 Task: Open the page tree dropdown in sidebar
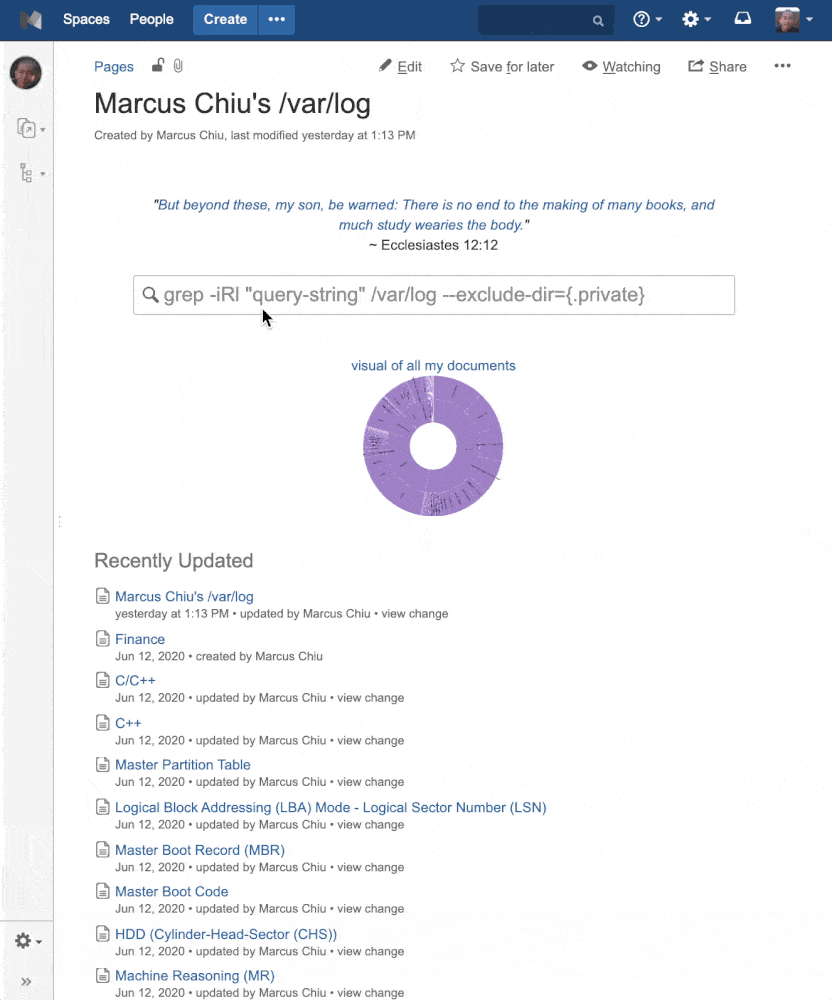(x=31, y=173)
